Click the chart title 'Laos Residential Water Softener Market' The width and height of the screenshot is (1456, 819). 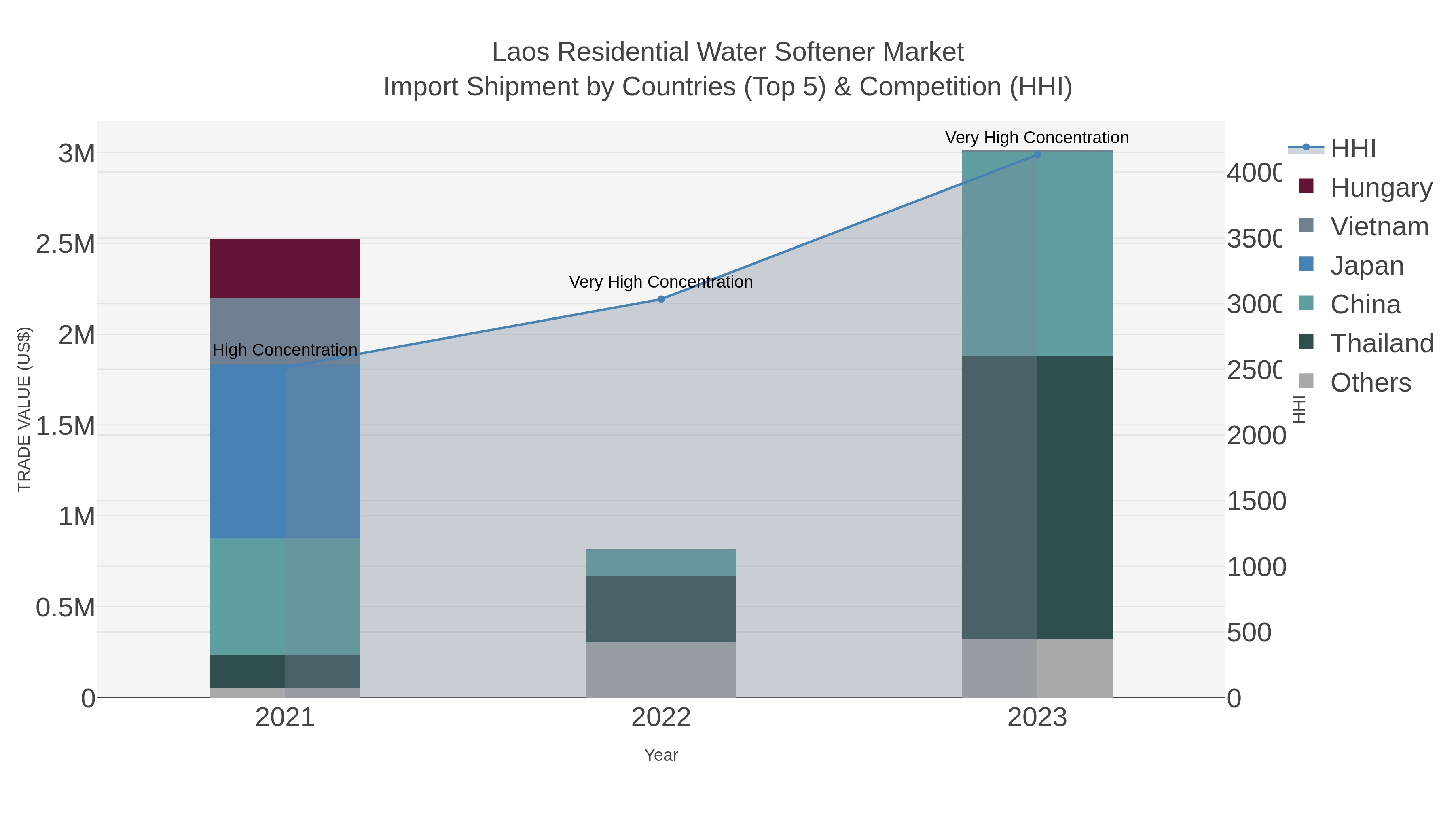728,52
